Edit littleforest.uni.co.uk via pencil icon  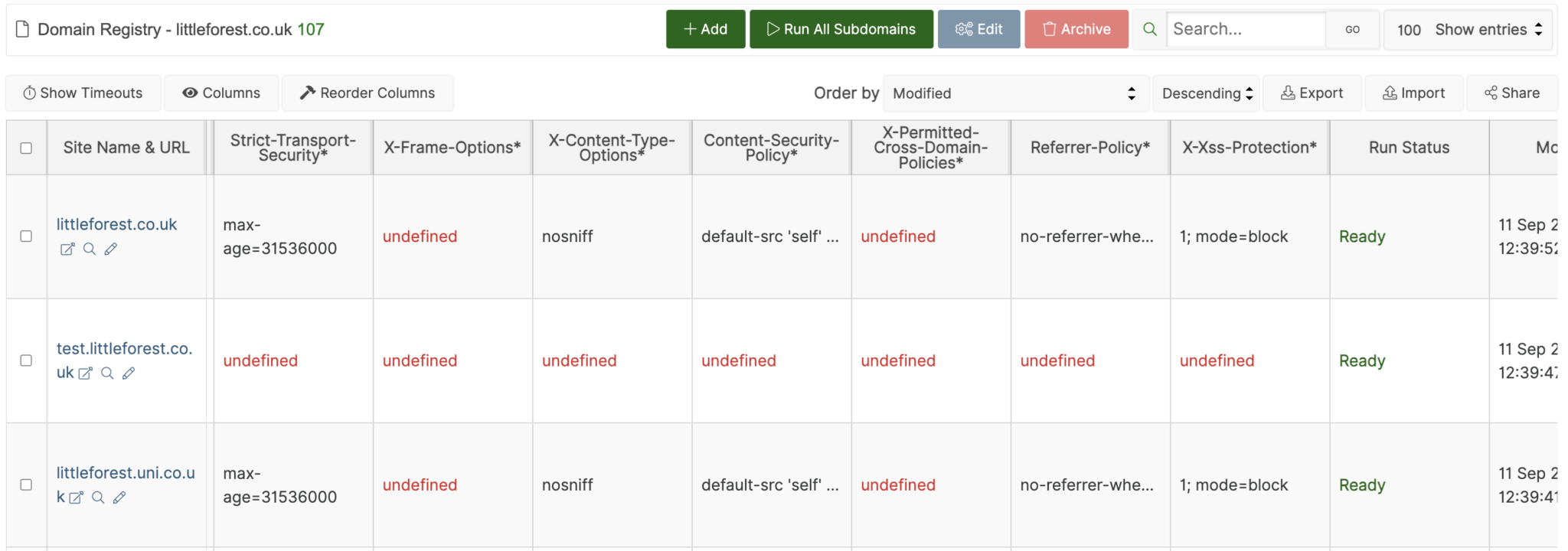click(x=119, y=497)
